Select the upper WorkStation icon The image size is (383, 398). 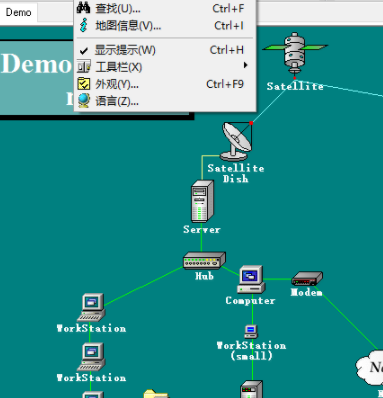click(92, 307)
